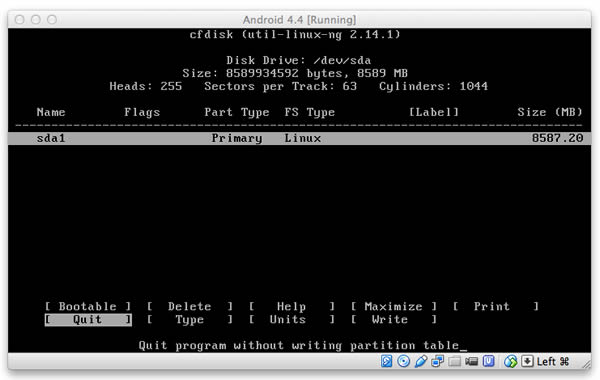The height and width of the screenshot is (380, 600).
Task: Click the Size (MB) column header
Action: (x=550, y=112)
